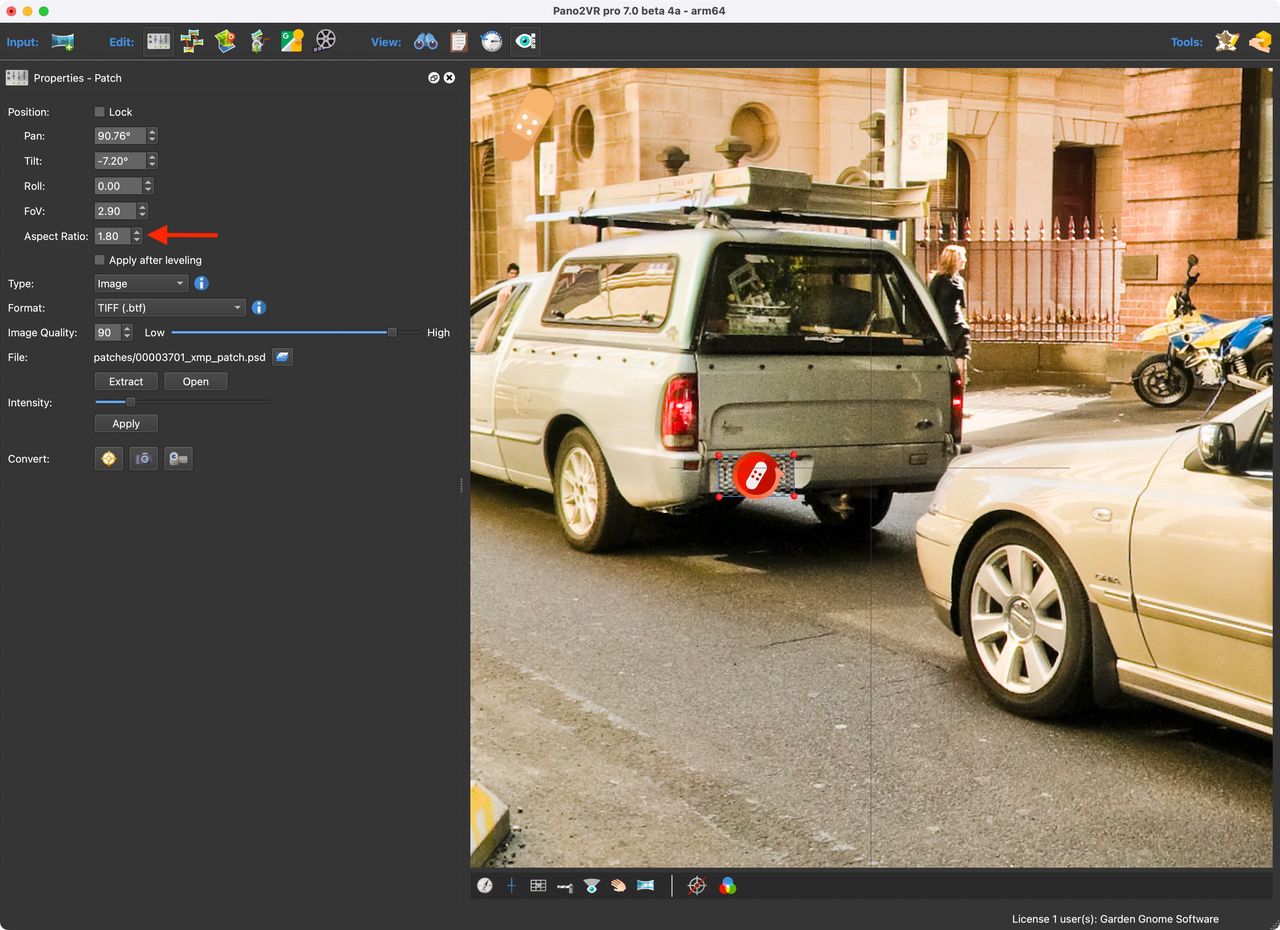The image size is (1280, 930).
Task: Check the Apply after leveling option
Action: (x=99, y=259)
